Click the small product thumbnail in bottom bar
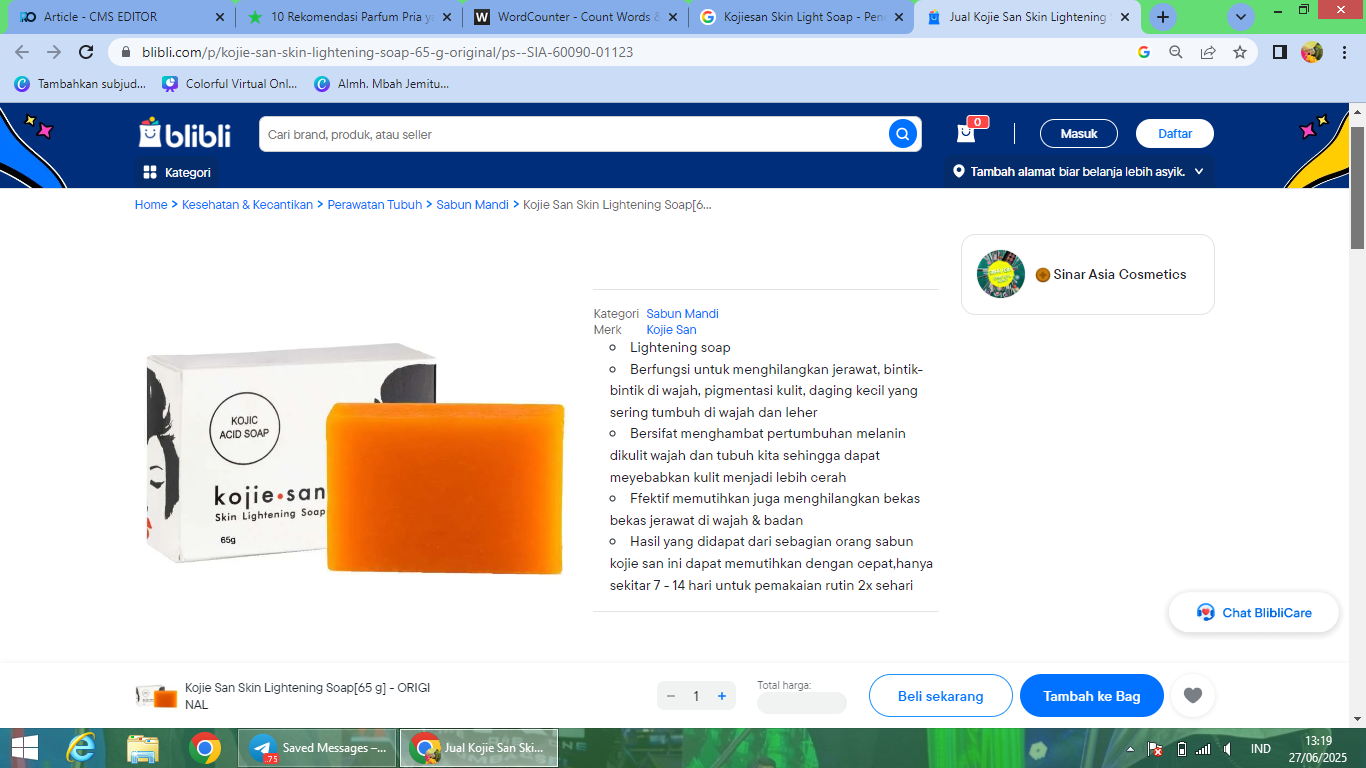Screen dimensions: 1366x768 157,696
